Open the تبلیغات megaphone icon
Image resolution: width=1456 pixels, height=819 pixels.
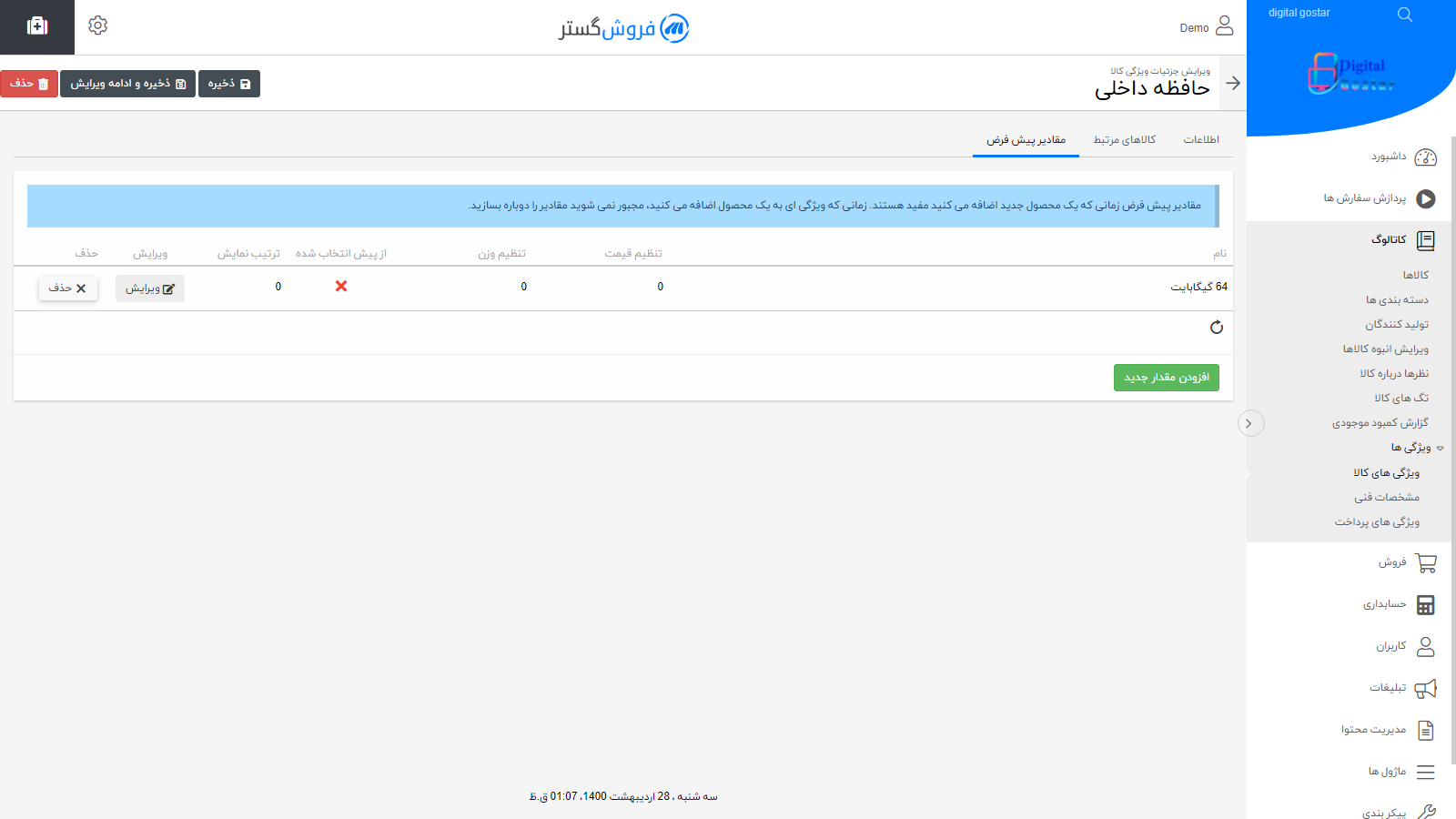pyautogui.click(x=1426, y=688)
